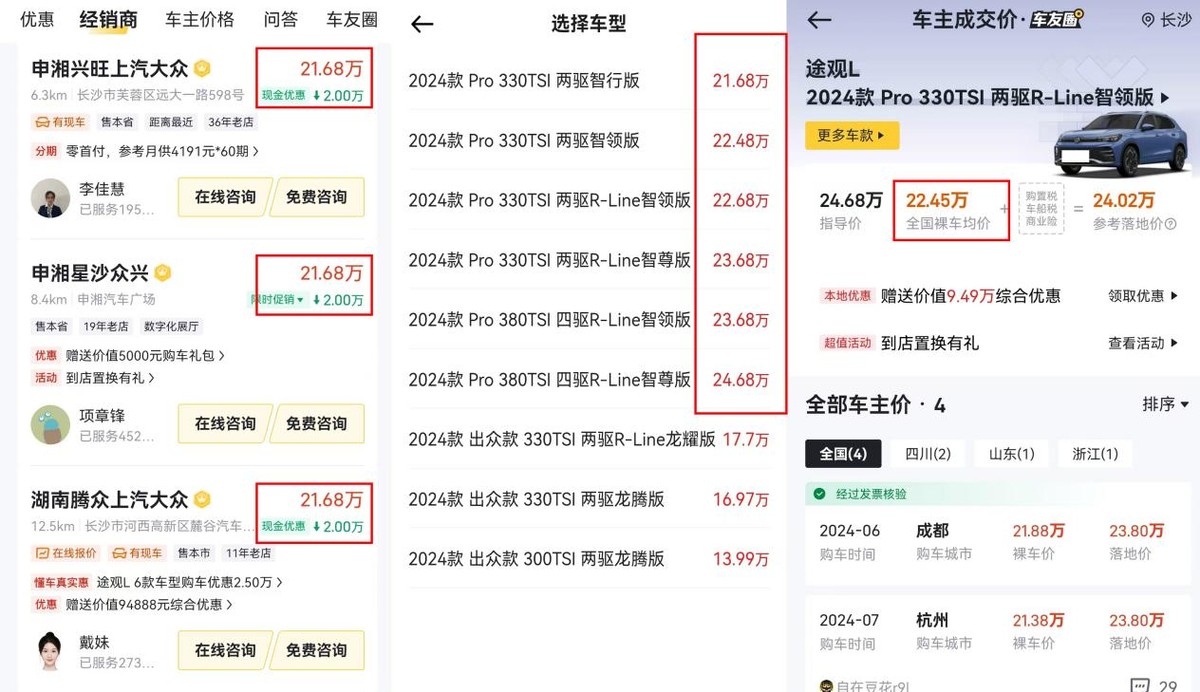Open 领取优惠 link

tap(1143, 296)
